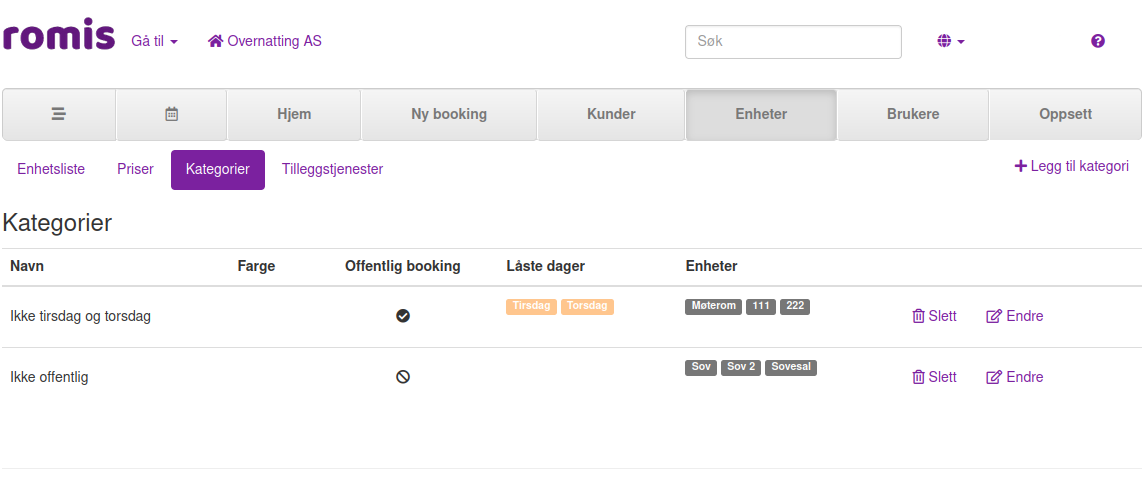Viewport: 1144px width, 485px height.
Task: Go to the Oppsett tab
Action: tap(1065, 115)
